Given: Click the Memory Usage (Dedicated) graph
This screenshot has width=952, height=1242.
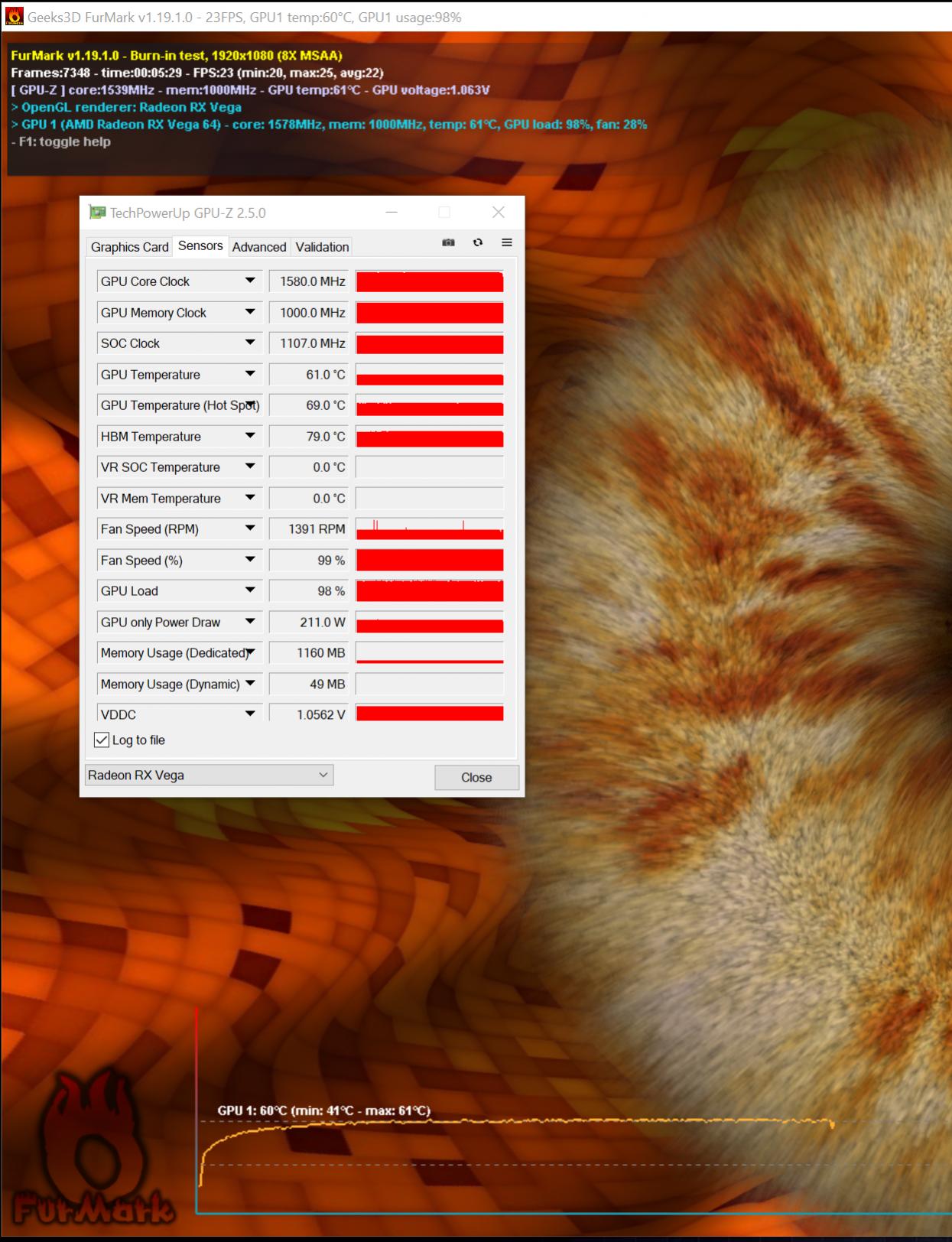Looking at the screenshot, I should point(430,653).
